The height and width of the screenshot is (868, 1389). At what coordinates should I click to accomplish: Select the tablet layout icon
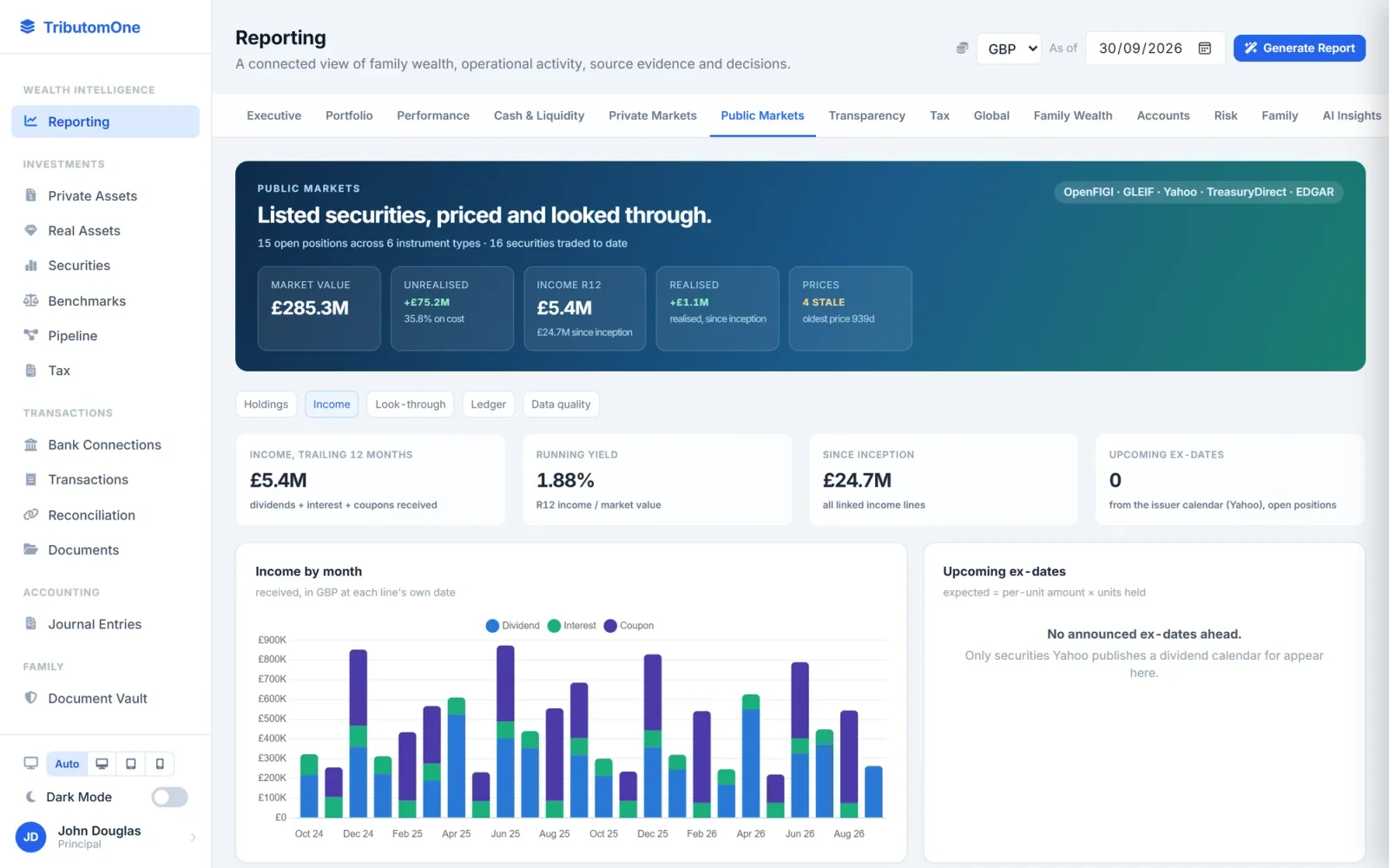pyautogui.click(x=131, y=764)
